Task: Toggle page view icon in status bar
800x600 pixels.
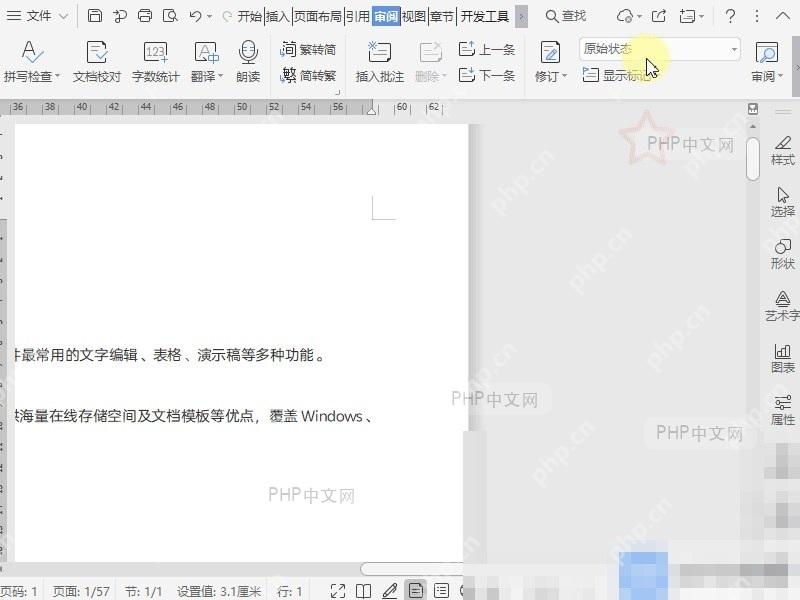Action: click(x=416, y=591)
